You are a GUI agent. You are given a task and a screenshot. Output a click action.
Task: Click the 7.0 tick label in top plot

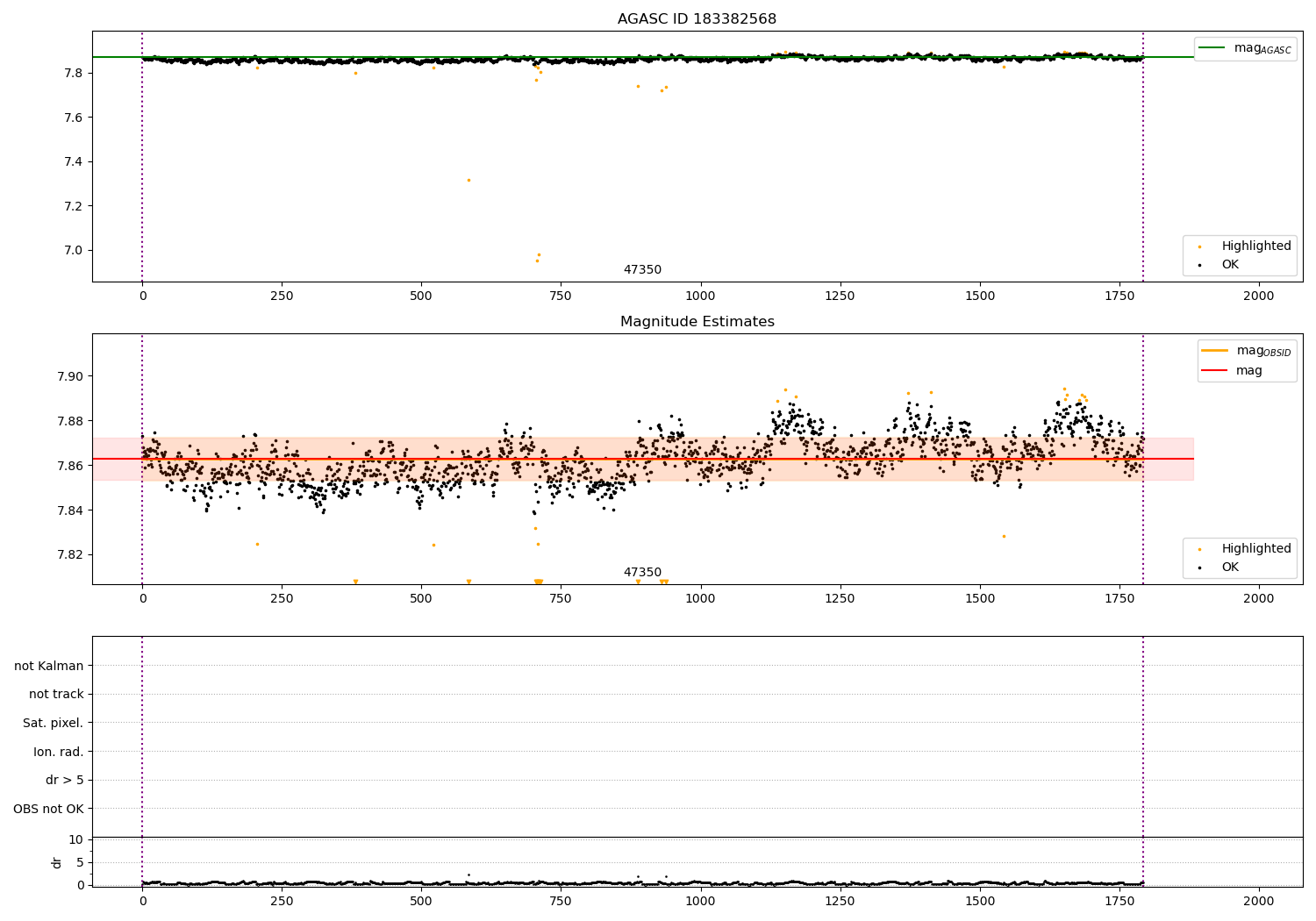[x=73, y=250]
